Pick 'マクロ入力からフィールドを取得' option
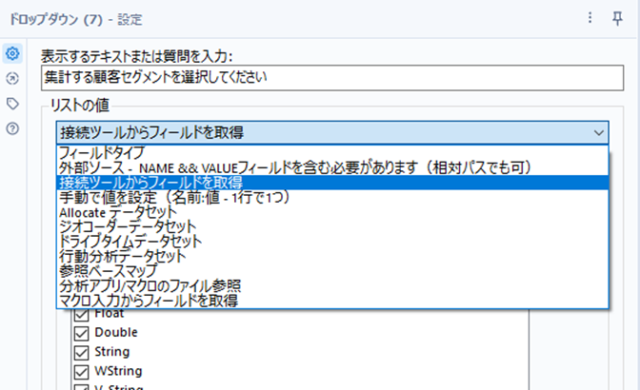The height and width of the screenshot is (390, 640). [x=332, y=301]
